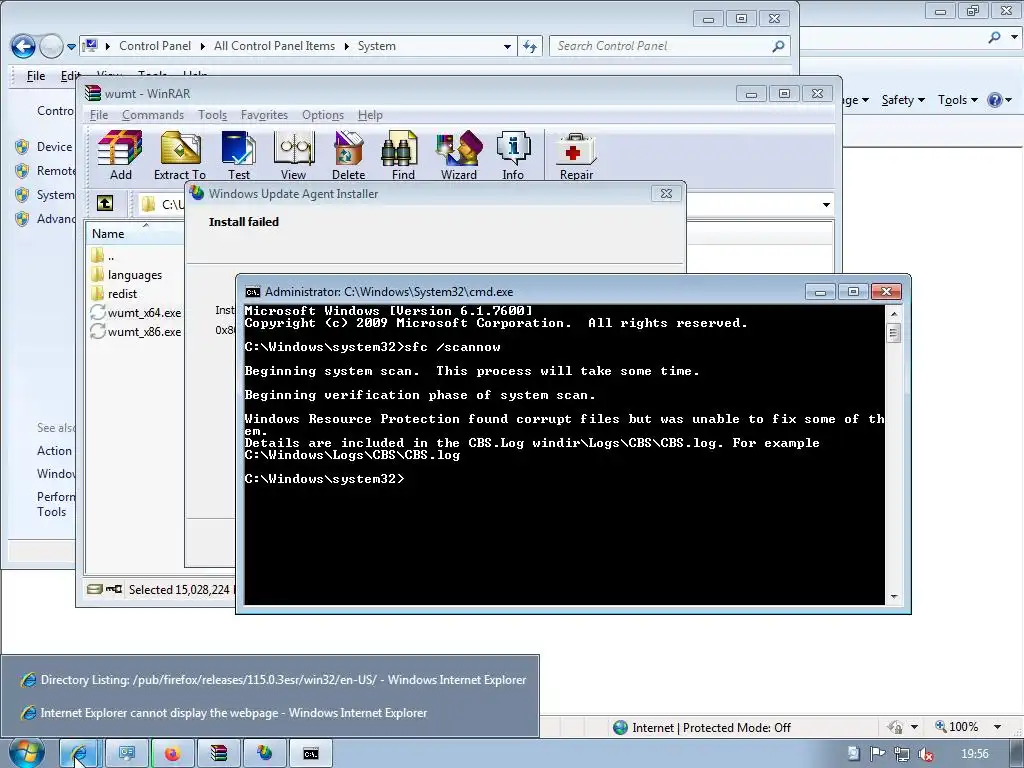
Task: Click cmd.exe title bar system icon
Action: tap(252, 292)
